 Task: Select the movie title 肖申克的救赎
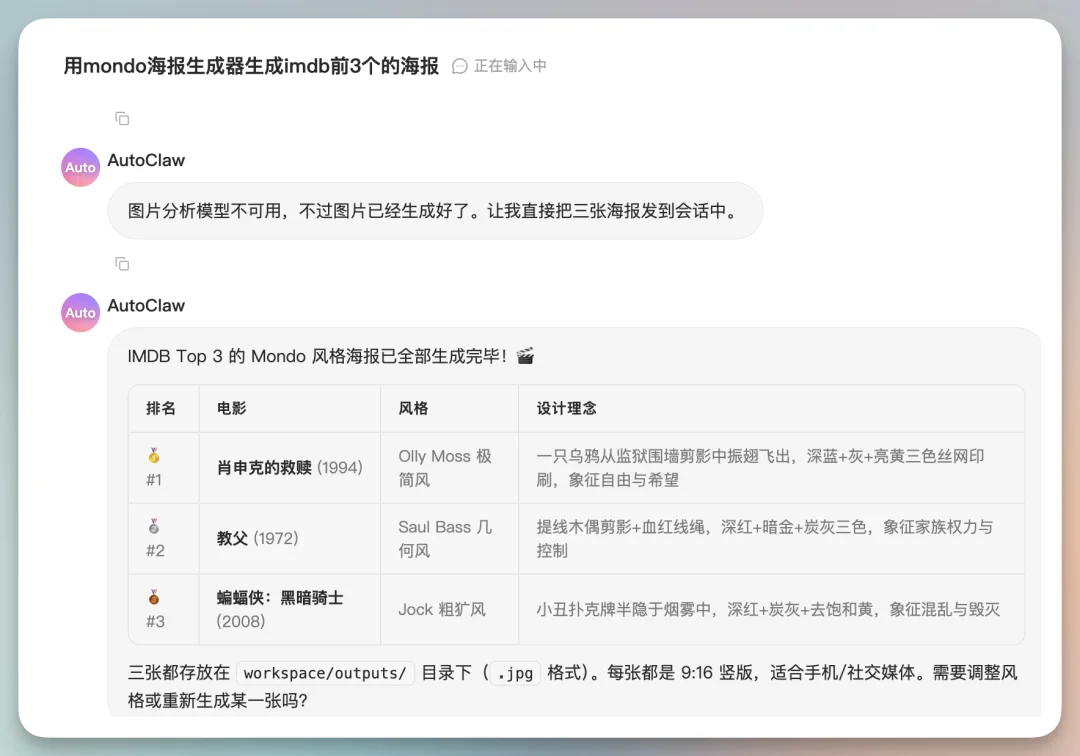coord(264,467)
